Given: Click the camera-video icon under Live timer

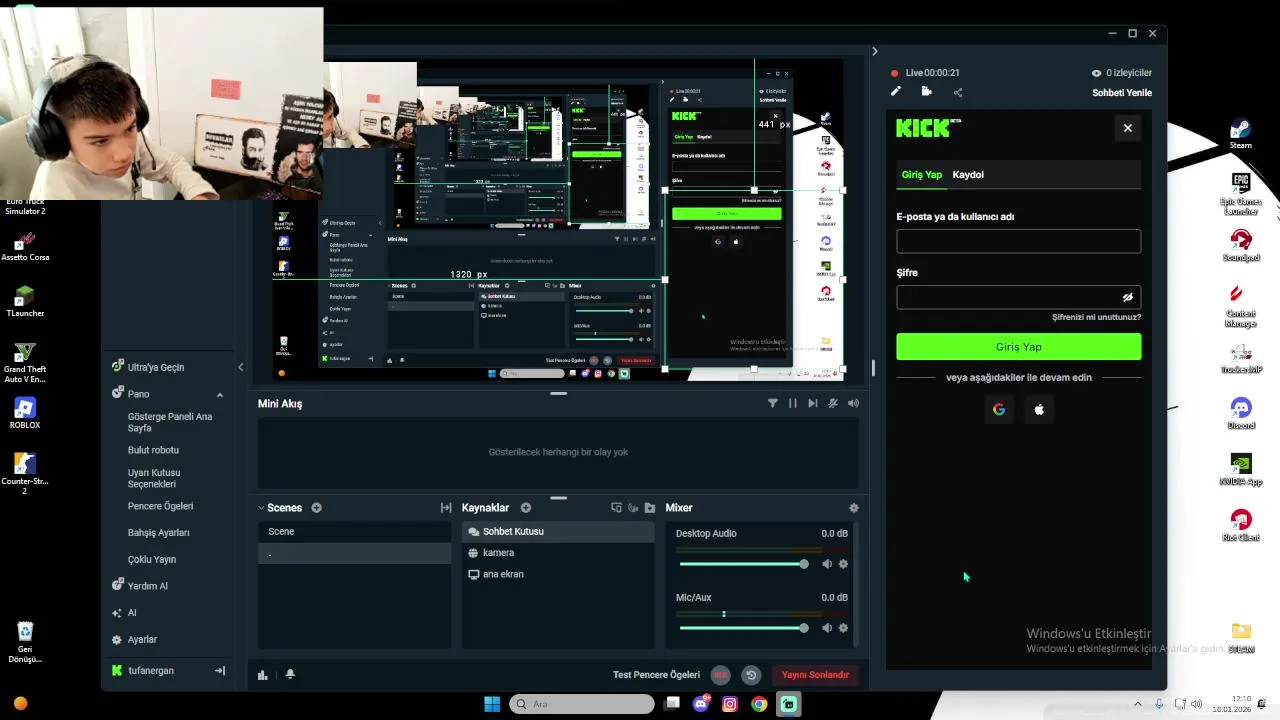Looking at the screenshot, I should click(927, 92).
